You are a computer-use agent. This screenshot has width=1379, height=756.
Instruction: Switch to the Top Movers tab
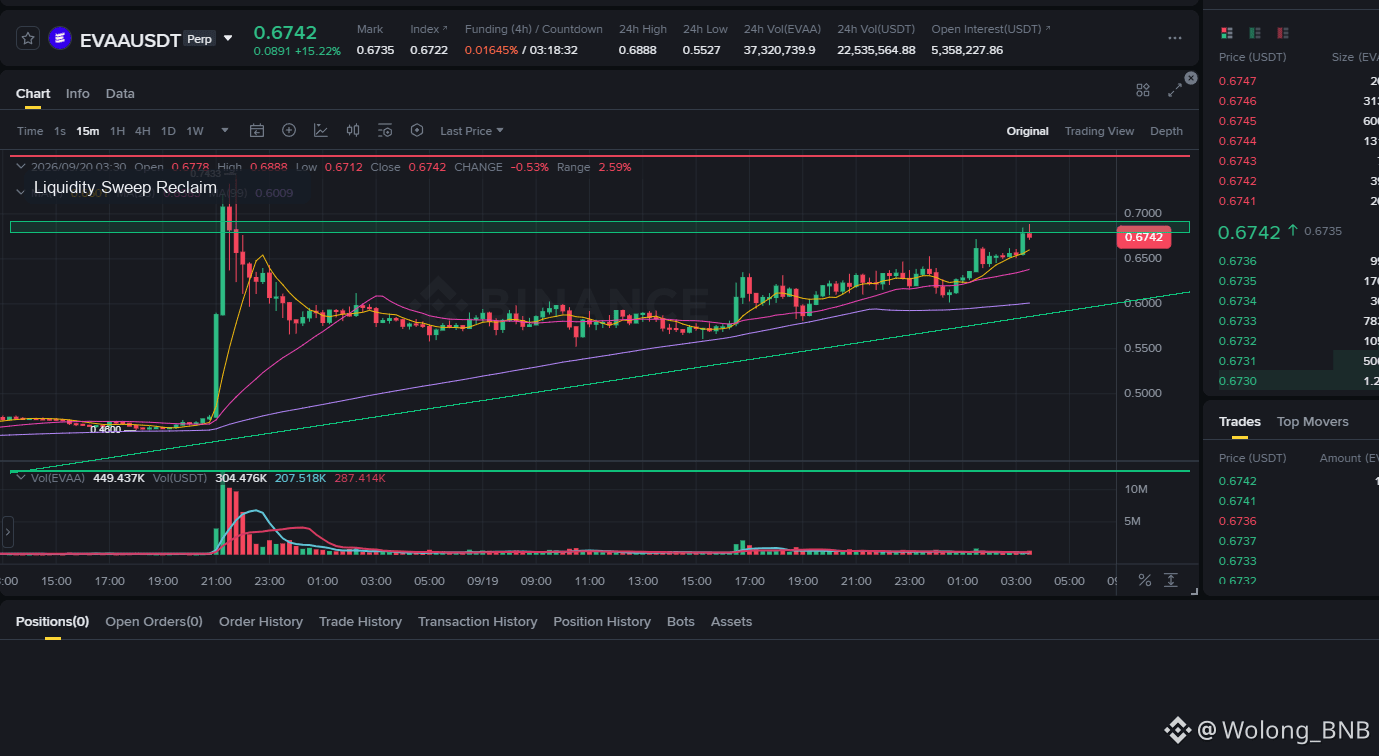[1312, 421]
